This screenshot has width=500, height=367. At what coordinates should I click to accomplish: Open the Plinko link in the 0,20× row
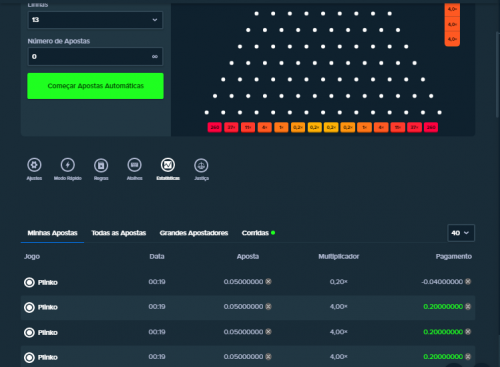coord(47,282)
